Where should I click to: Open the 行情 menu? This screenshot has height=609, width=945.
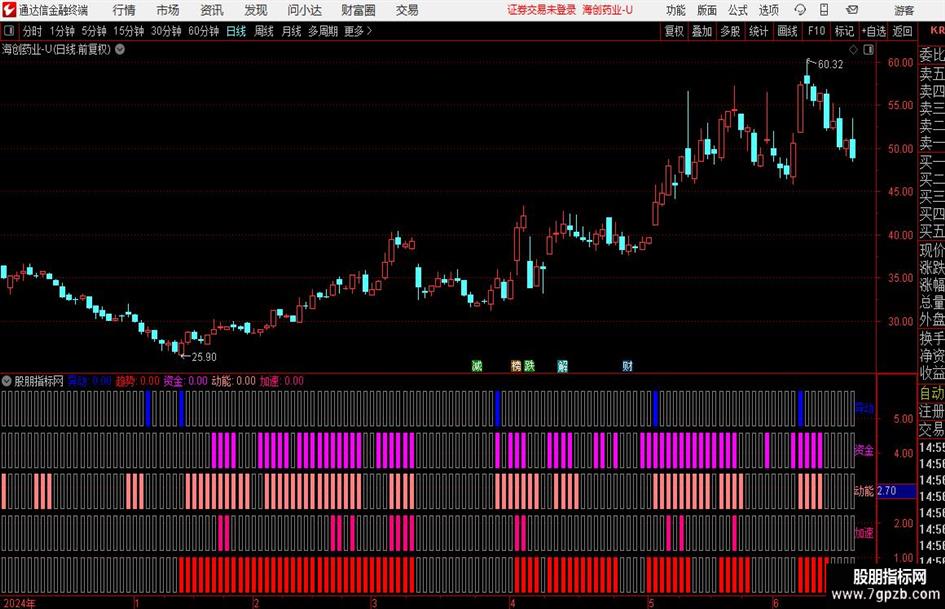124,10
